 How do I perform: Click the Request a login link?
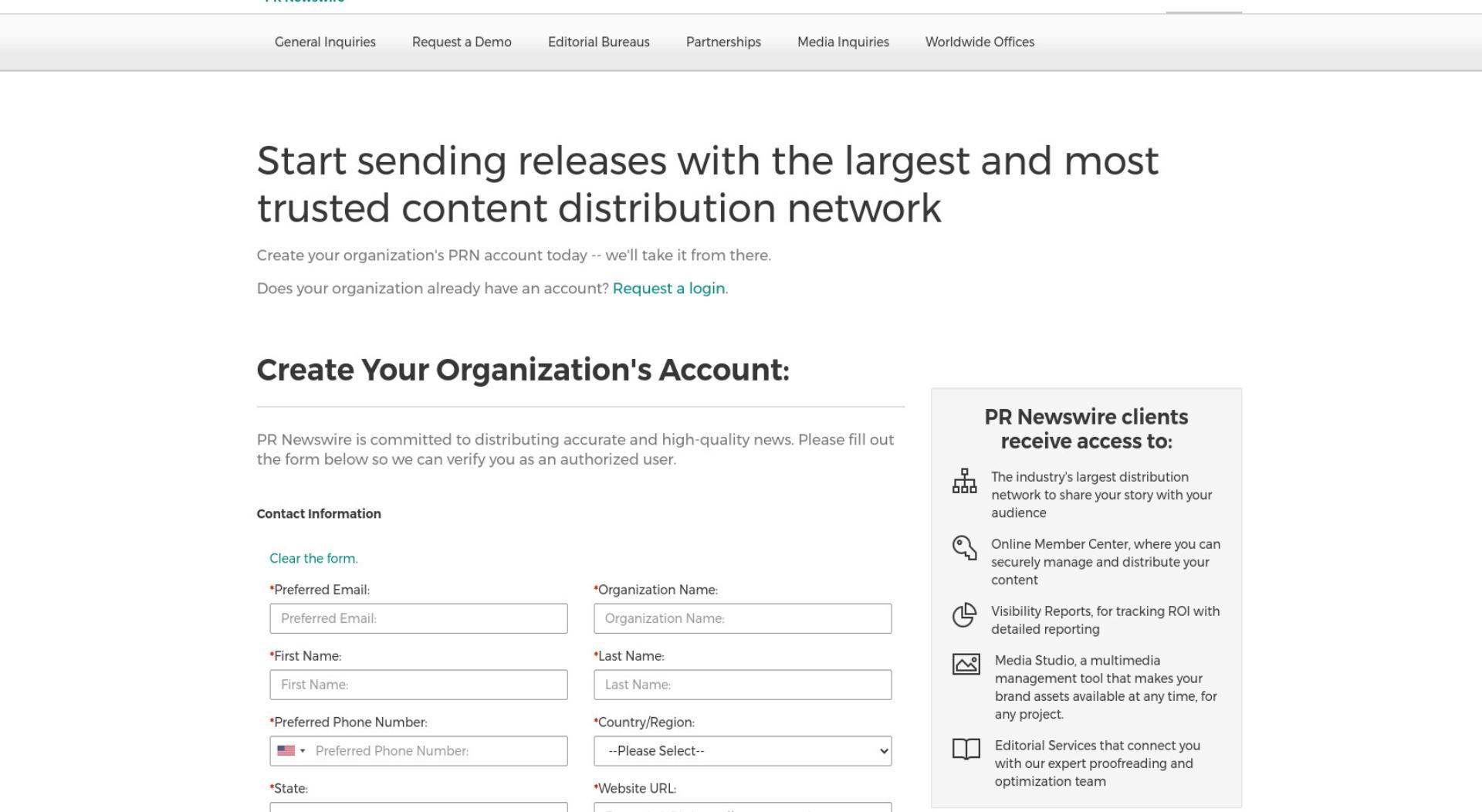pyautogui.click(x=668, y=289)
